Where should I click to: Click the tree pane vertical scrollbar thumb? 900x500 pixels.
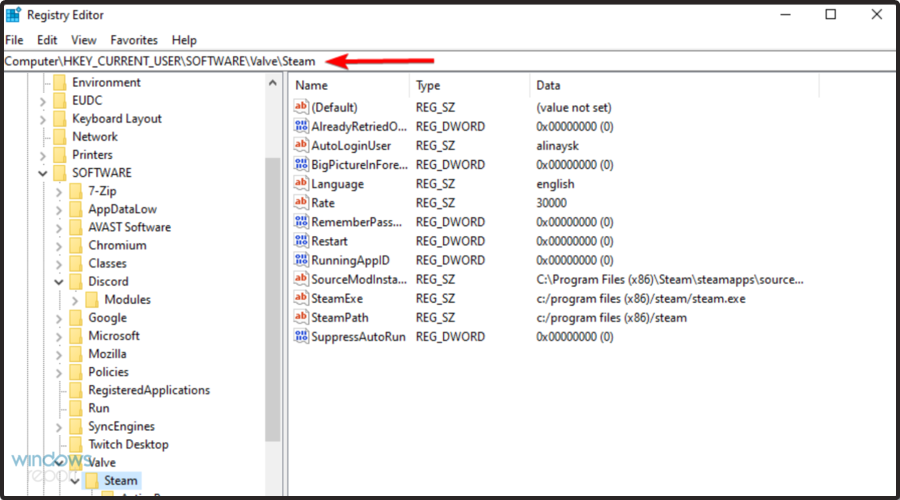pos(273,299)
